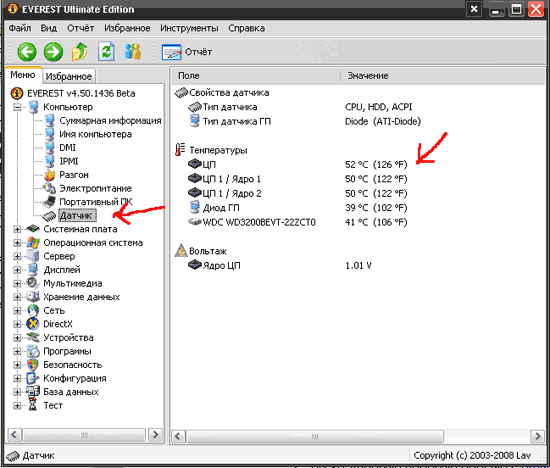550x468 pixels.
Task: Expand the Сервер node
Action: (17, 256)
